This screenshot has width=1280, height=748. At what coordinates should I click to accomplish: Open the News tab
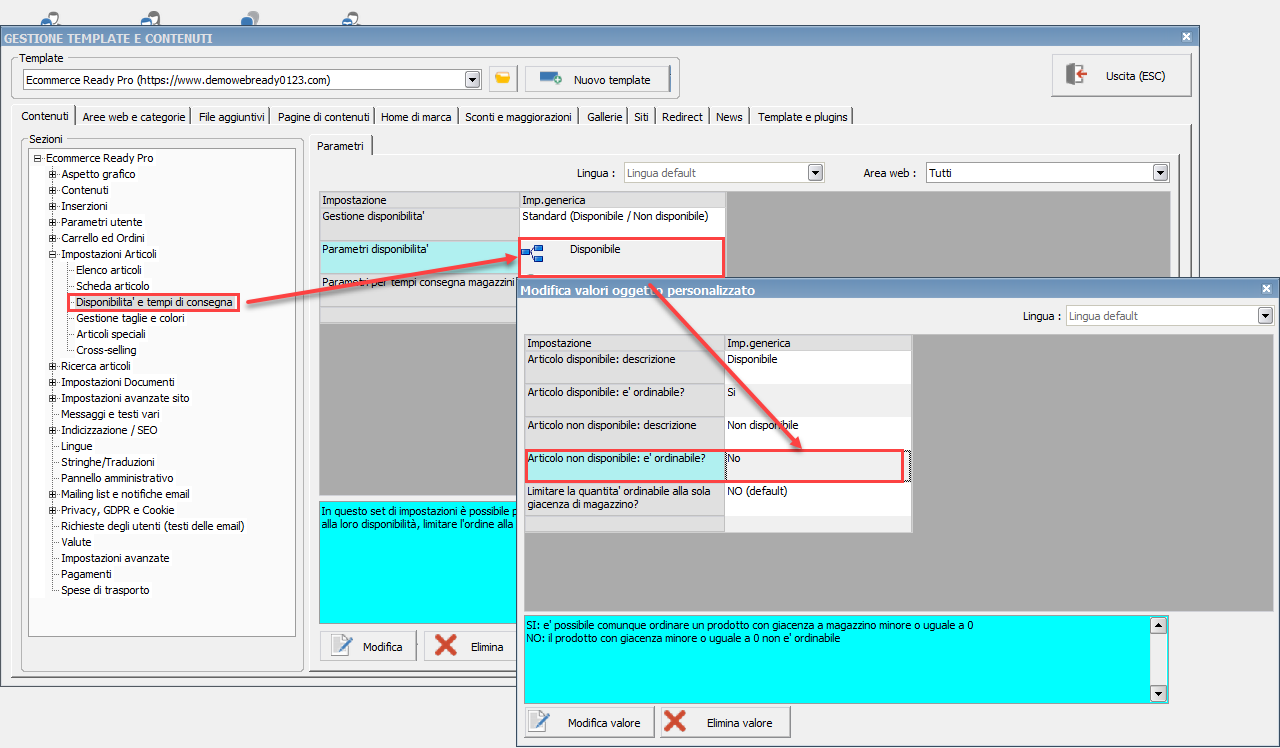pyautogui.click(x=729, y=117)
